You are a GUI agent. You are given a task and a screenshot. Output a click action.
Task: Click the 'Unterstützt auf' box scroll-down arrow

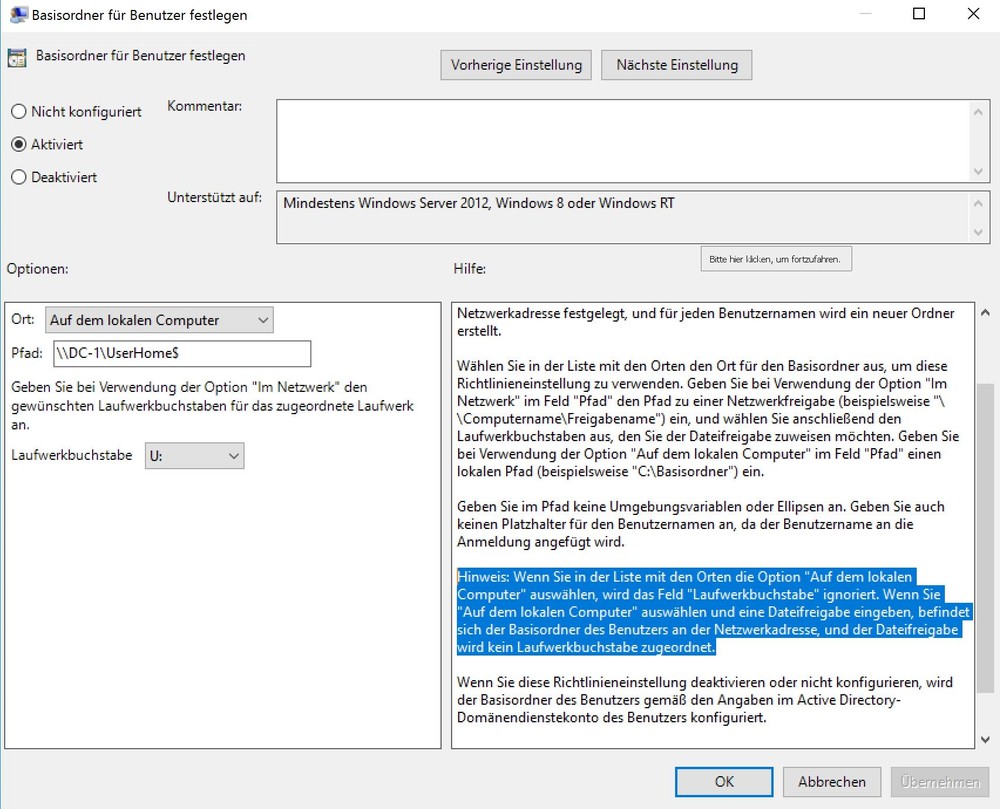pyautogui.click(x=979, y=231)
